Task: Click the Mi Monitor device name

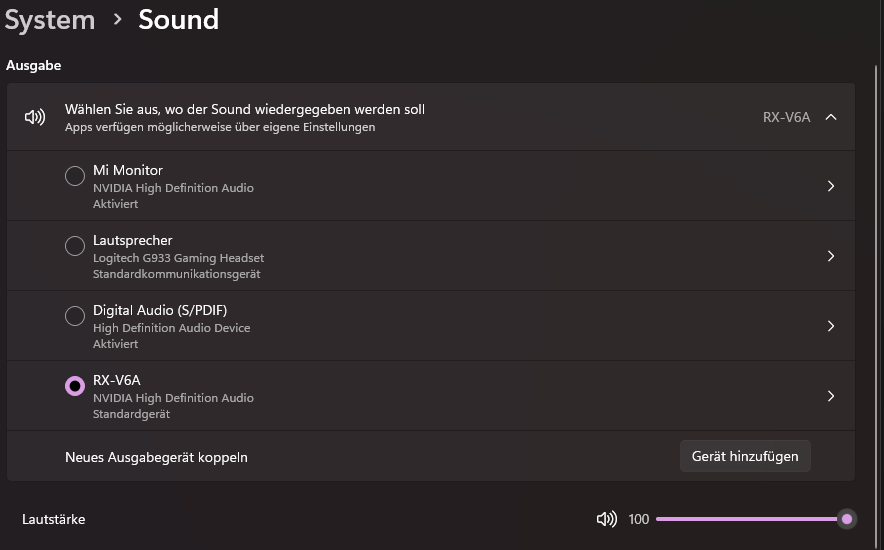Action: coord(128,170)
